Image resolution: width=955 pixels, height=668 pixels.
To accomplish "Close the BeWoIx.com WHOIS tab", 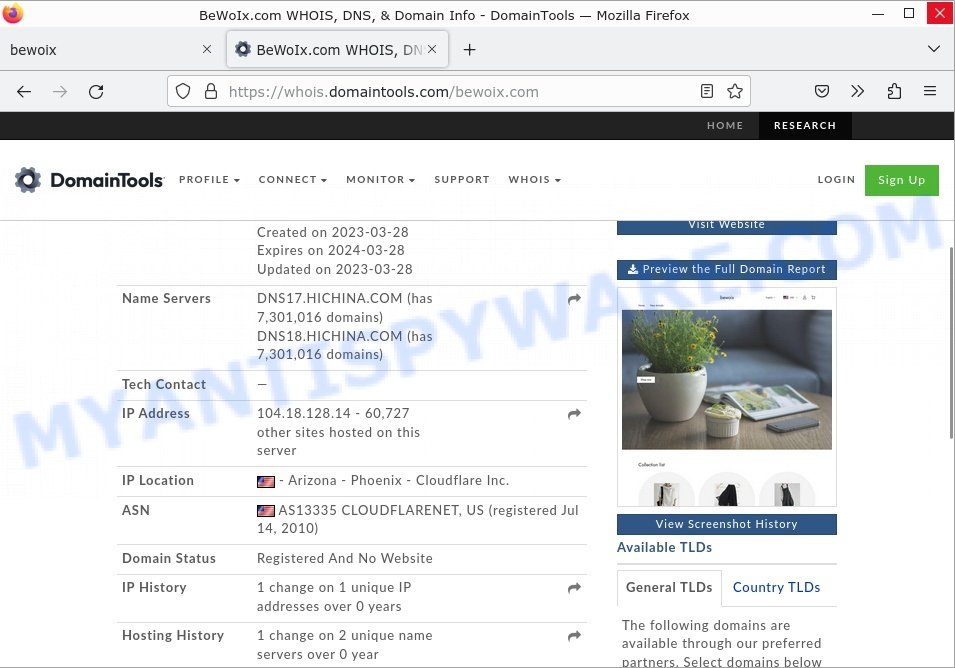I will pos(432,49).
